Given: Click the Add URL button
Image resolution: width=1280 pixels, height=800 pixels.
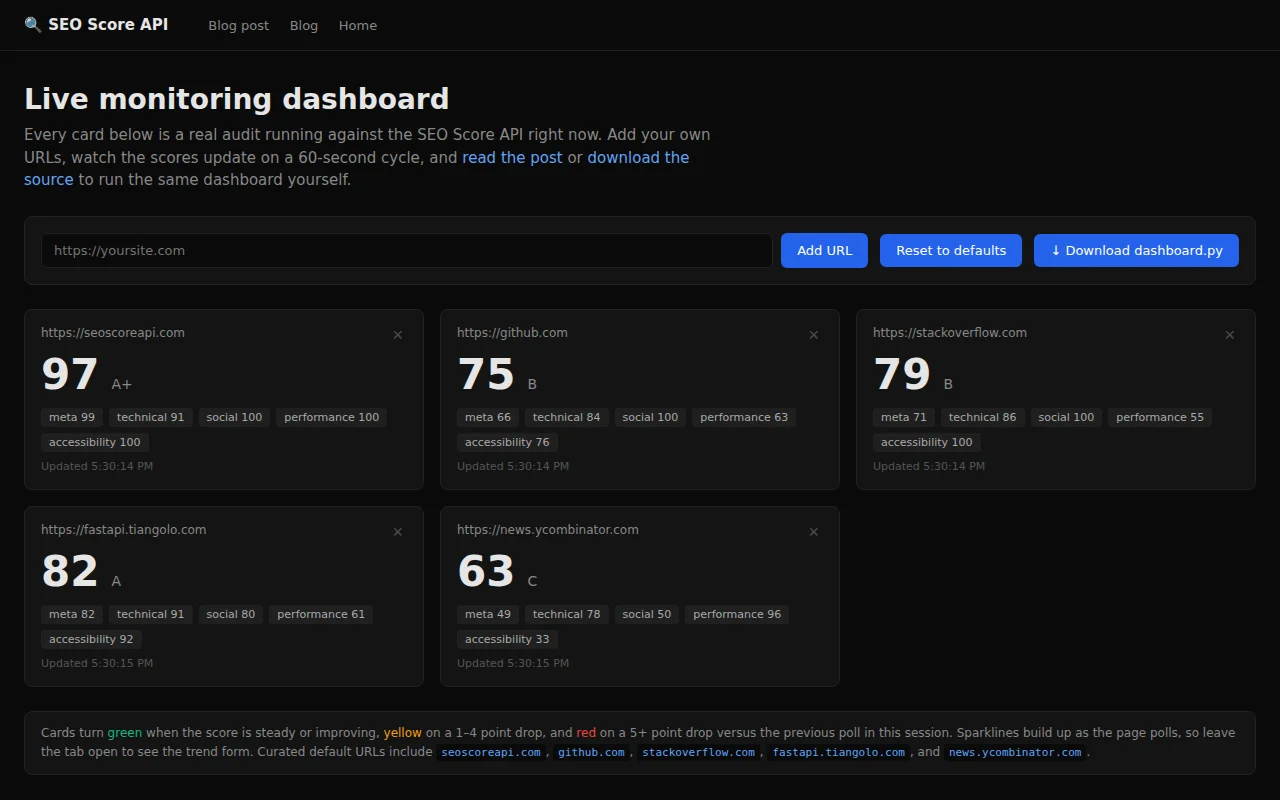Looking at the screenshot, I should (x=825, y=251).
